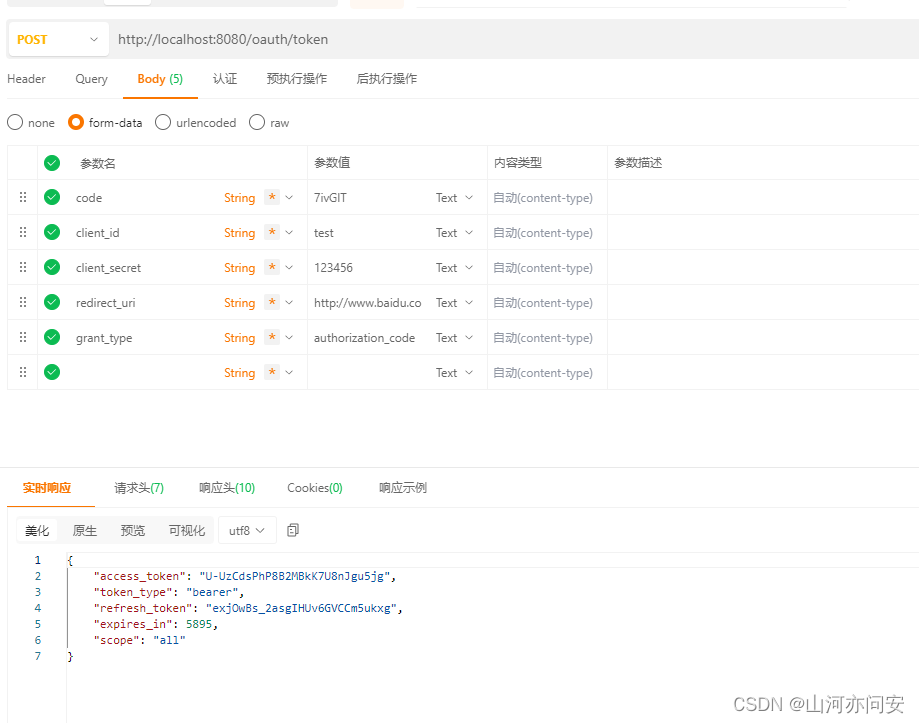Expand the String type chevron for code
Screen dimensions: 919x723
(x=289, y=198)
